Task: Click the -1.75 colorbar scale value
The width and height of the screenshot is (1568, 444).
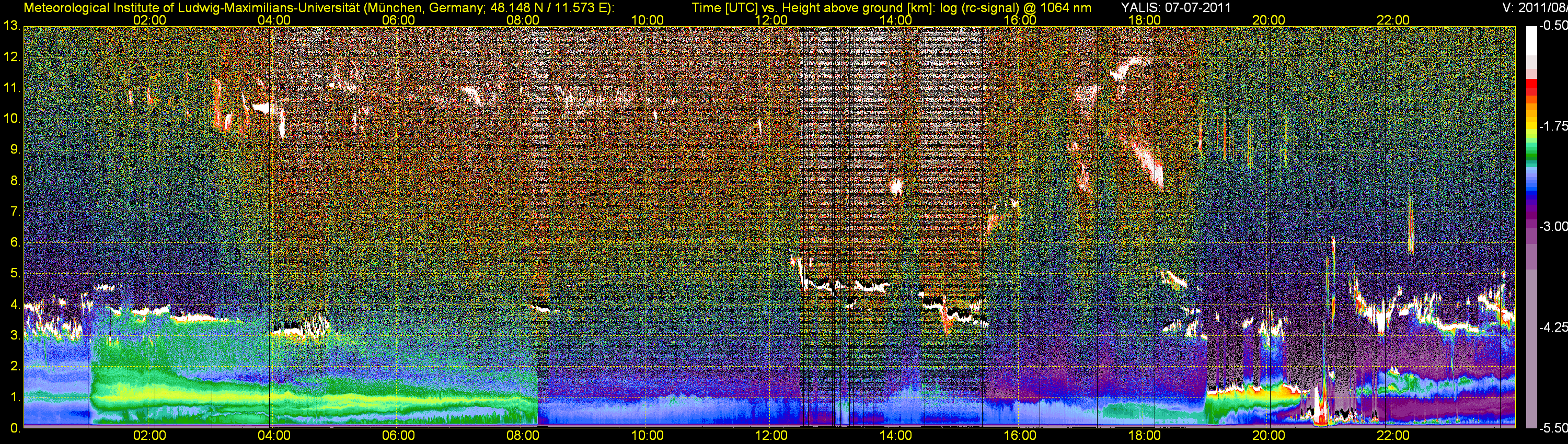Action: point(1553,126)
